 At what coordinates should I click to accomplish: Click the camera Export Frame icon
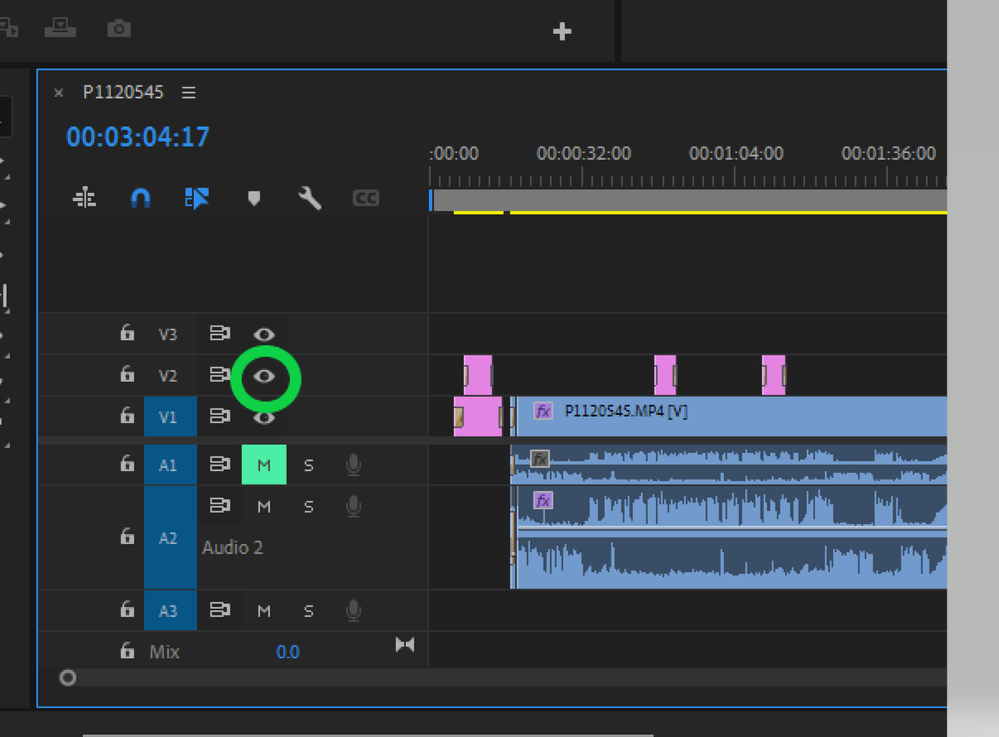point(119,29)
